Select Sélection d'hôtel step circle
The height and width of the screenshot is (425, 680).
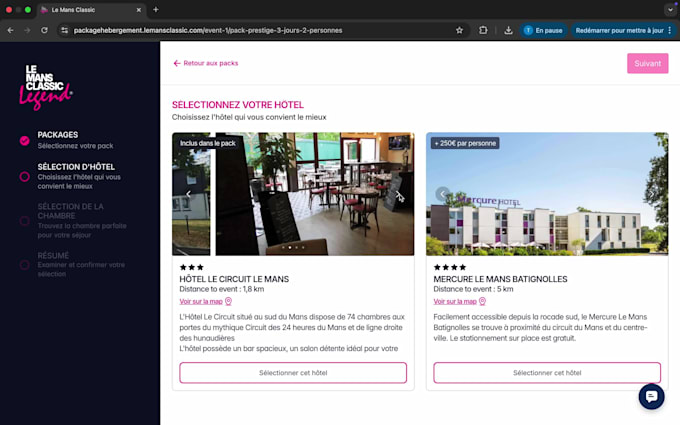pyautogui.click(x=25, y=177)
